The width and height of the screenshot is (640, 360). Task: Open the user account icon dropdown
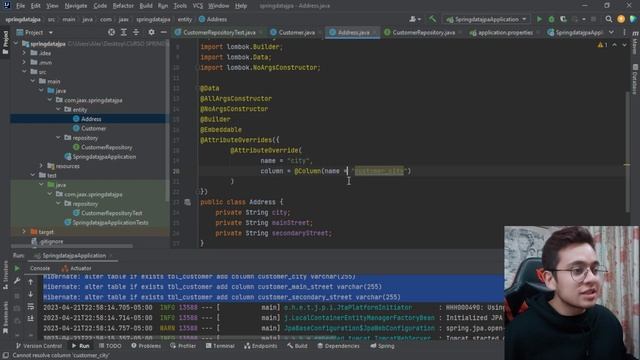[415, 19]
